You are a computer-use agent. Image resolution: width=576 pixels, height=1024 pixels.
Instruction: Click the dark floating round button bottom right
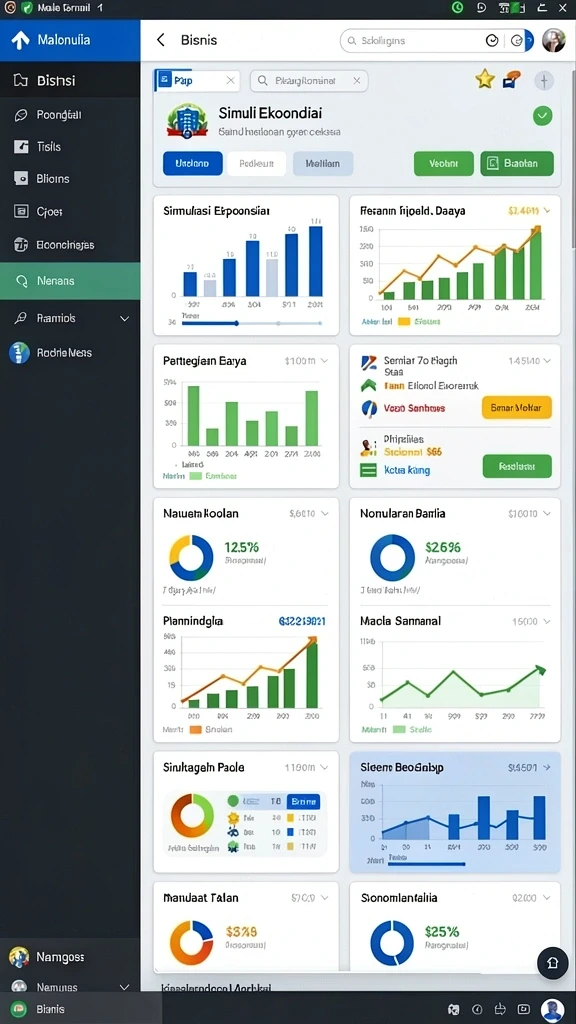[x=552, y=962]
